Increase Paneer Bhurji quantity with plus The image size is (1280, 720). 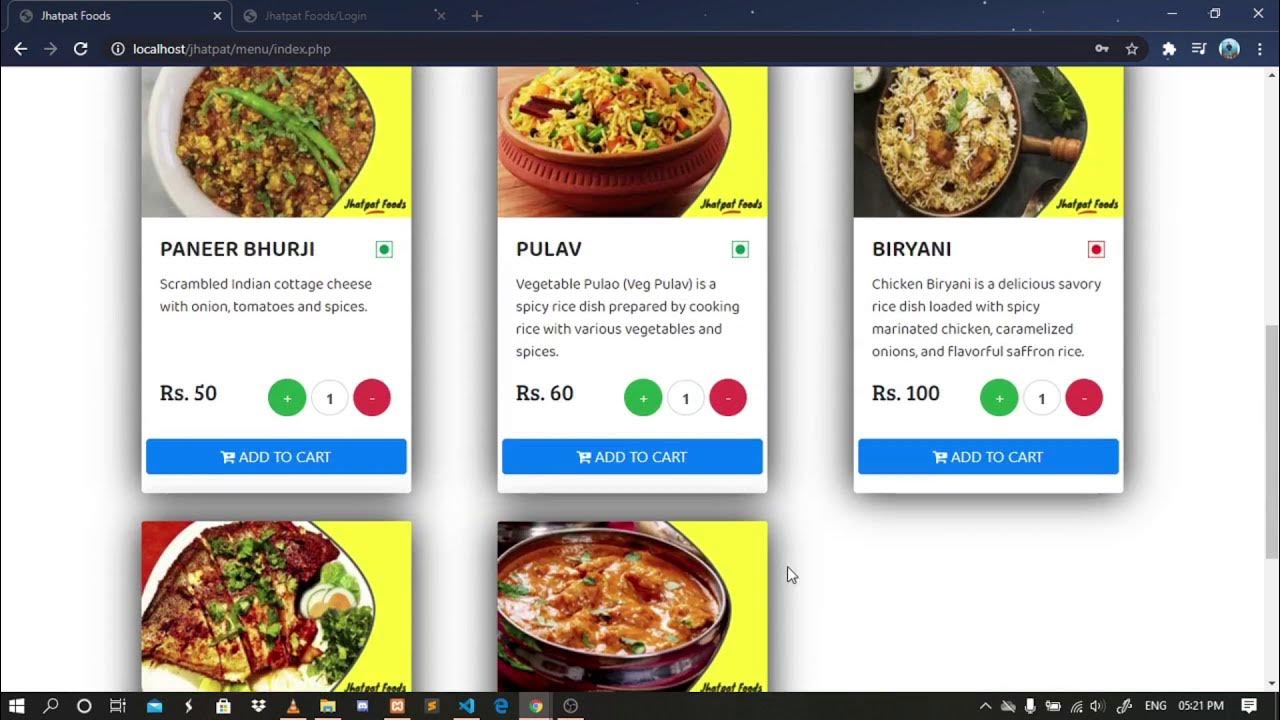click(x=287, y=398)
